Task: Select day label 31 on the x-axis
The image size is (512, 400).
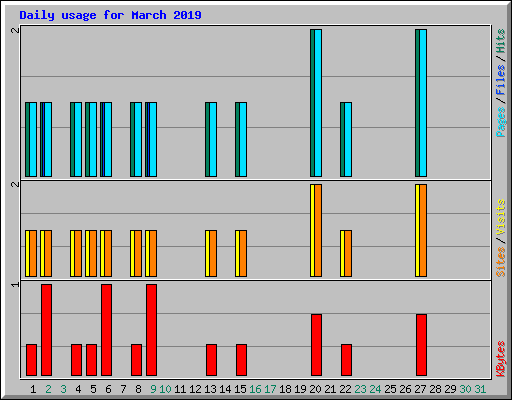Action: (x=480, y=389)
